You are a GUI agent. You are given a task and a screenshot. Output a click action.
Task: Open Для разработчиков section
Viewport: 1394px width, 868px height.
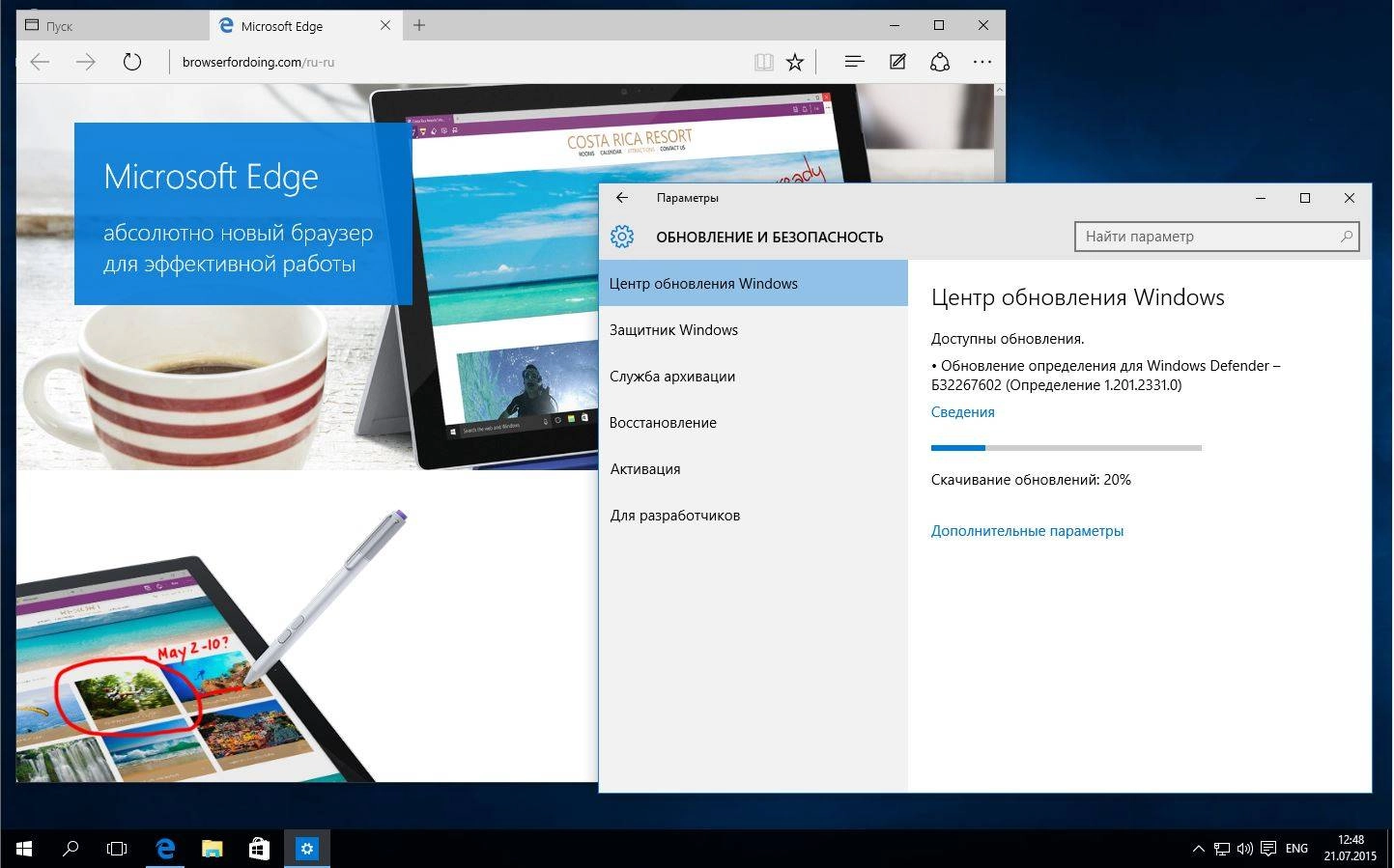754,515
